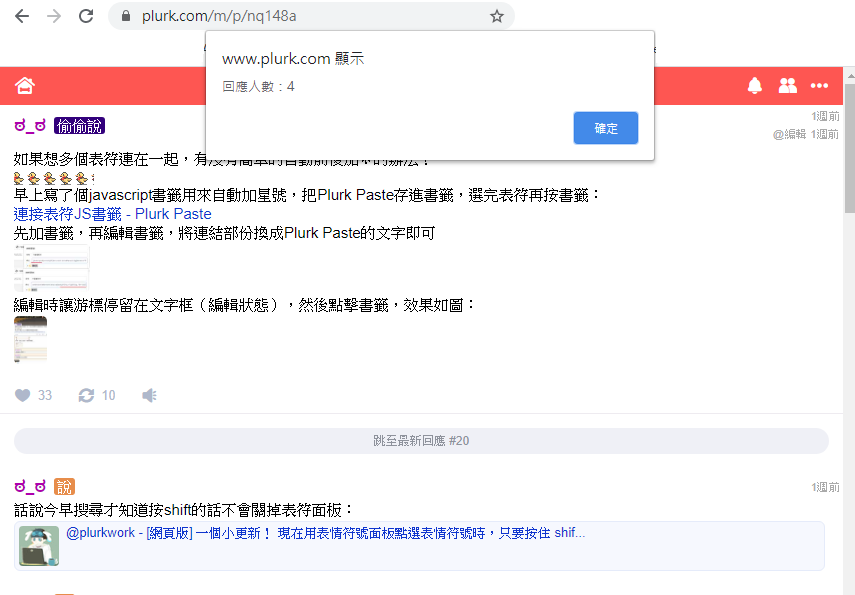Click the row of duck emoticons
This screenshot has width=855, height=595.
(x=53, y=178)
